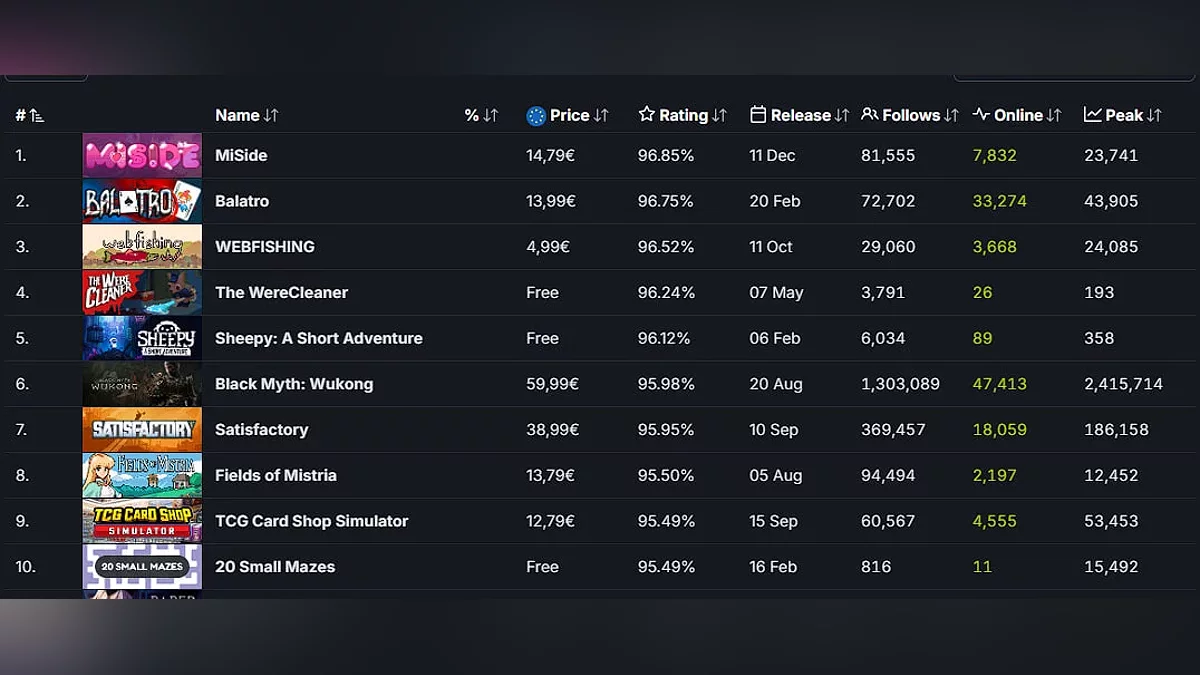Sort table by Name column arrows
This screenshot has height=675, width=1200.
pos(271,115)
